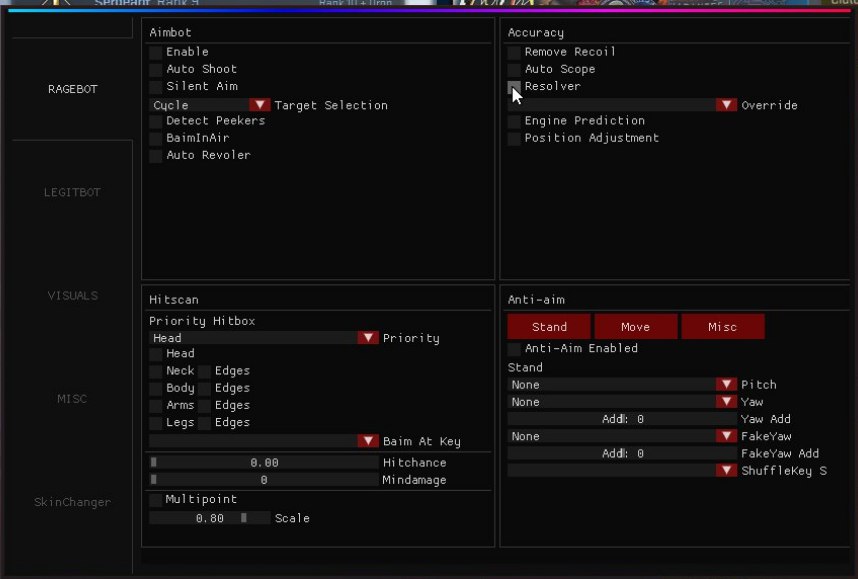Tick the Detect Peekers checkbox
Screen dimensions: 858x579
156,121
